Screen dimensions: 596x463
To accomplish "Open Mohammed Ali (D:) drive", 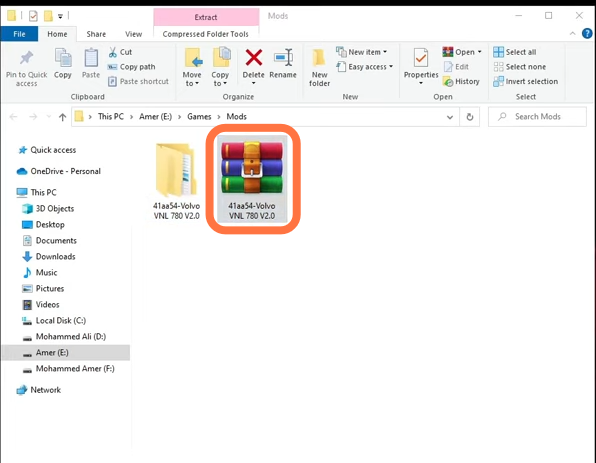I will (65, 336).
